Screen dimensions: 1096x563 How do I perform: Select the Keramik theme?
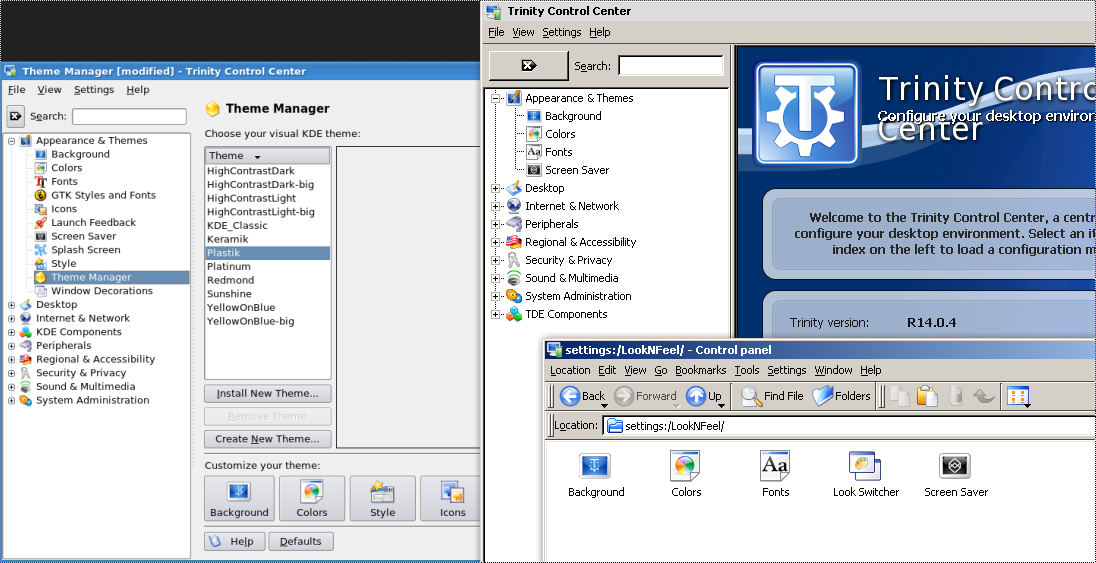[268, 239]
